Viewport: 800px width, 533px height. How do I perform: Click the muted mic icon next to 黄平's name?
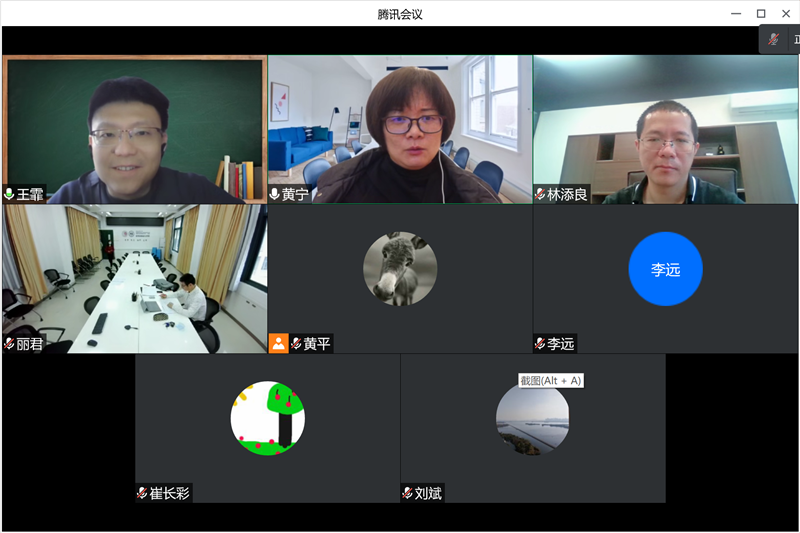tap(296, 343)
